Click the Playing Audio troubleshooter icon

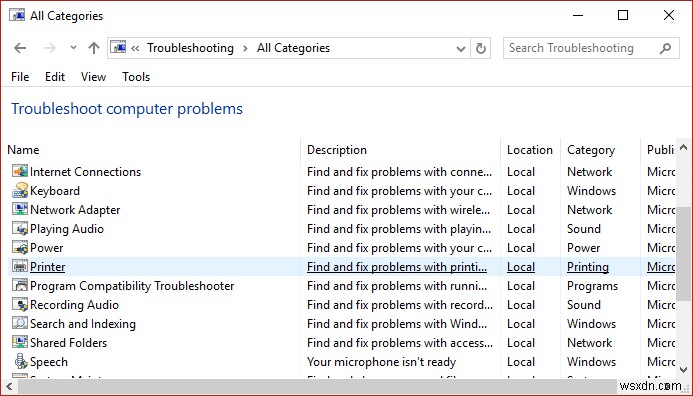point(20,228)
